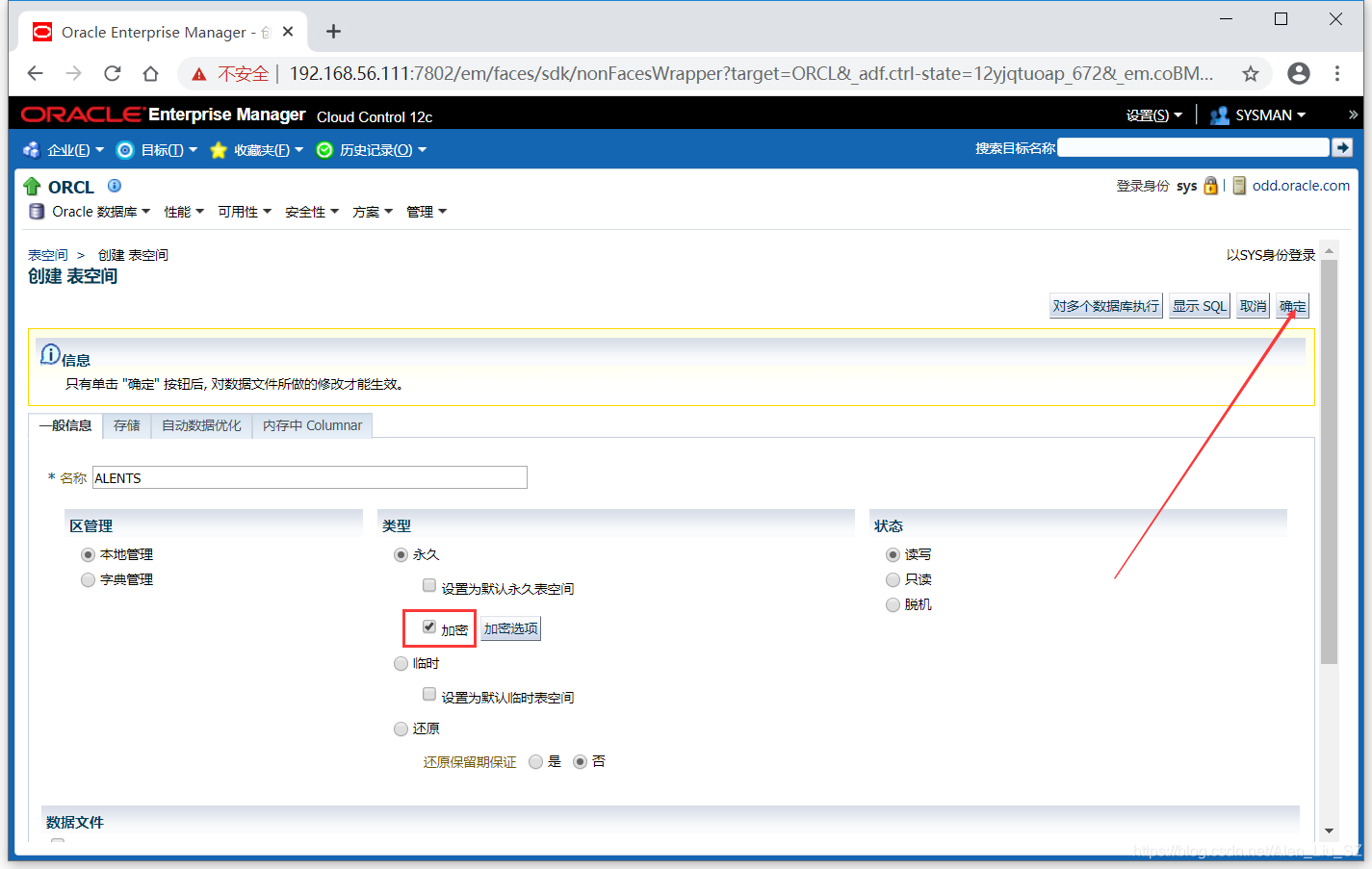
Task: Switch to the 自动数据优化 tab
Action: [201, 425]
